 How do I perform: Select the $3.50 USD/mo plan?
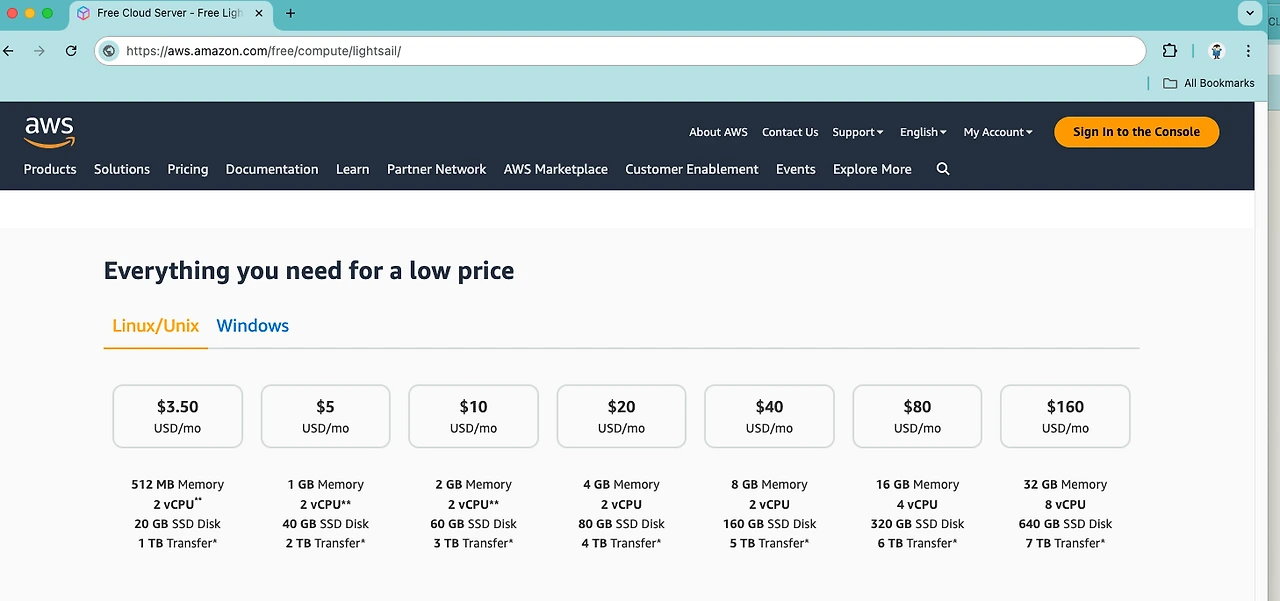[x=178, y=416]
